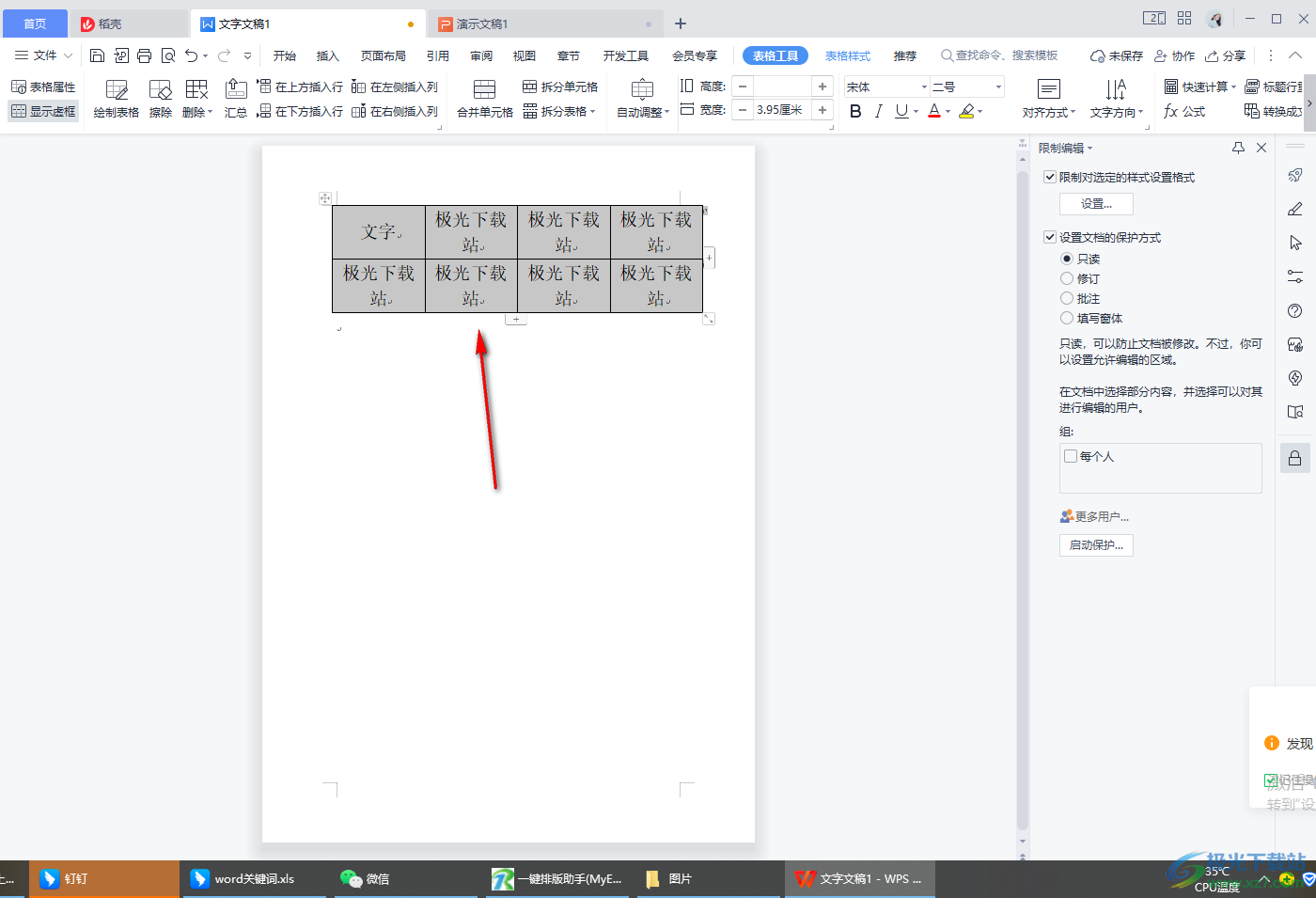Click 合并单元格 merge cells

(485, 99)
